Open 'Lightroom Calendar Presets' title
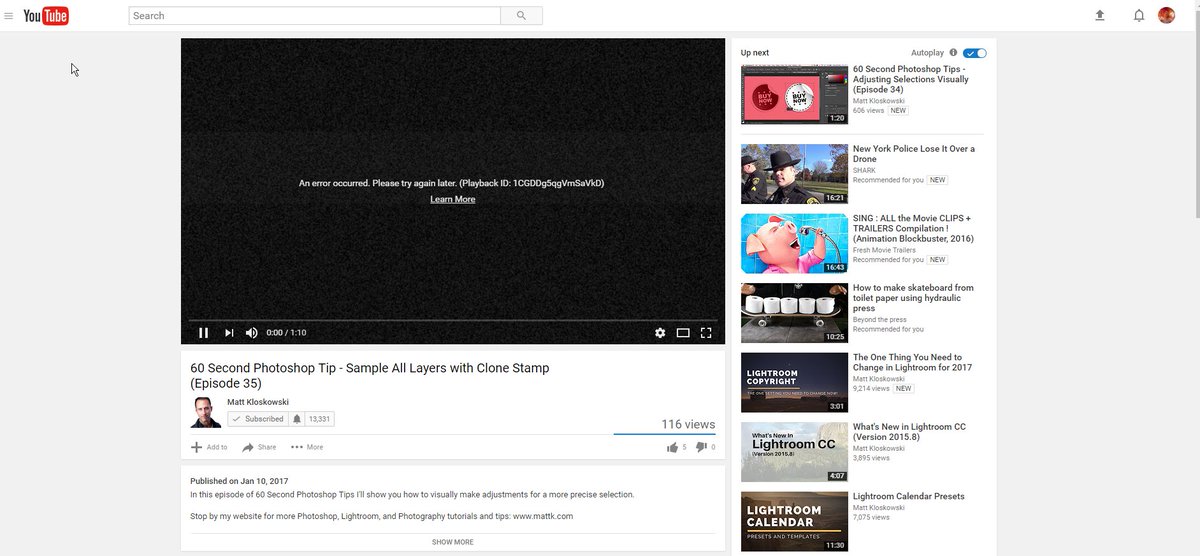 (908, 496)
